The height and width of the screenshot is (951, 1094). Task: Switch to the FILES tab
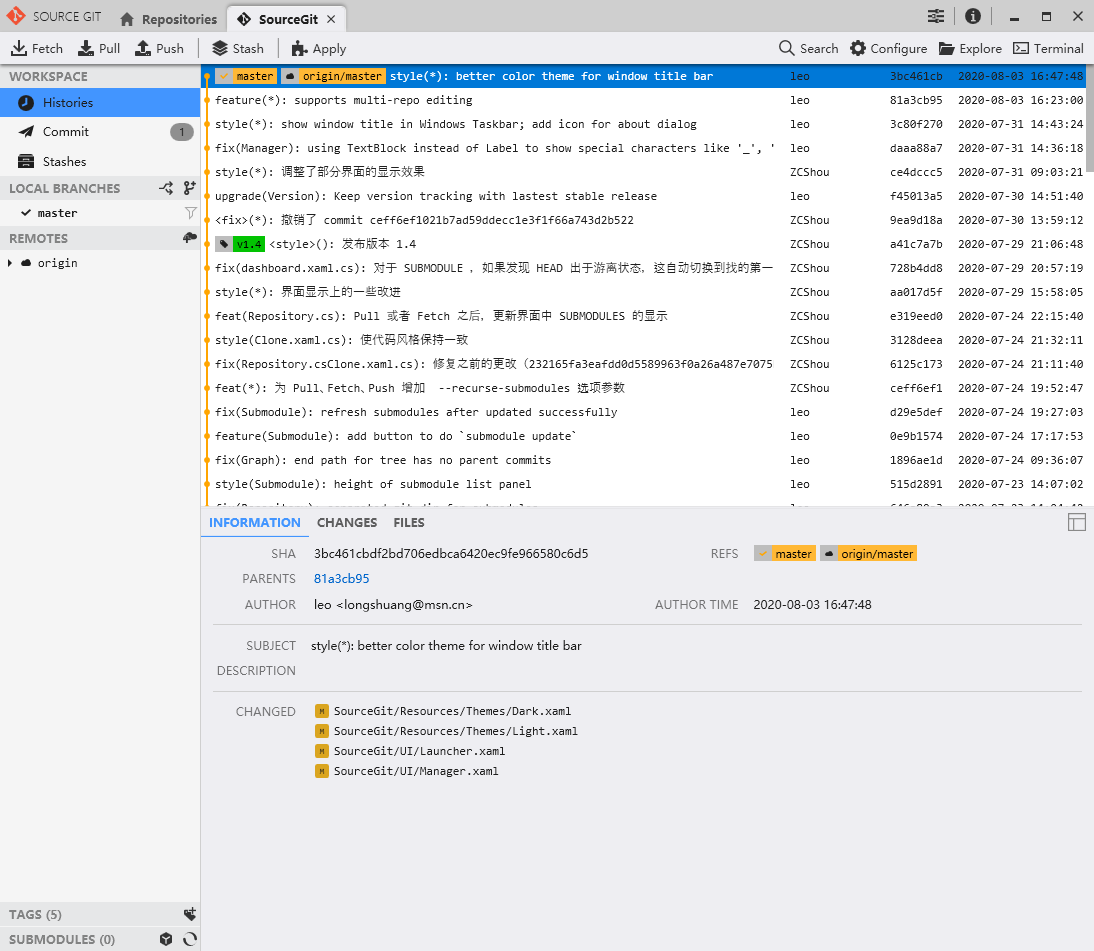[409, 523]
